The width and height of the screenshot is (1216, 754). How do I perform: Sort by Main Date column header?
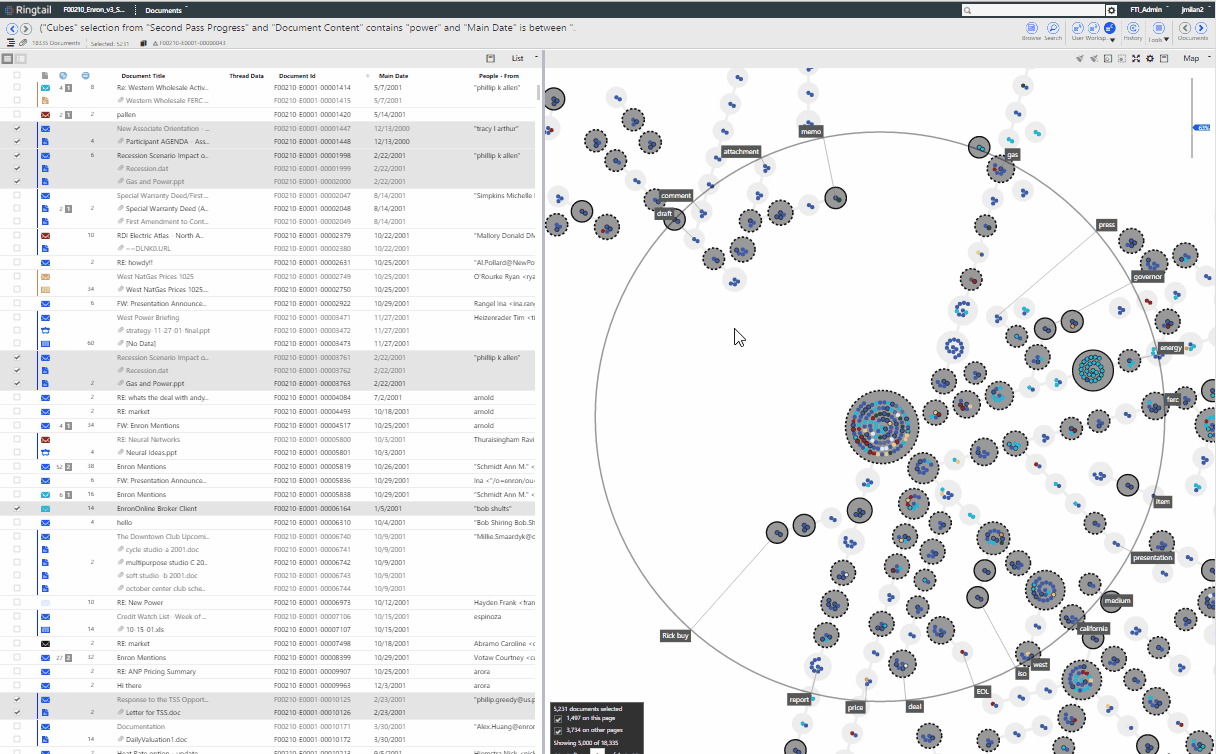tap(393, 76)
